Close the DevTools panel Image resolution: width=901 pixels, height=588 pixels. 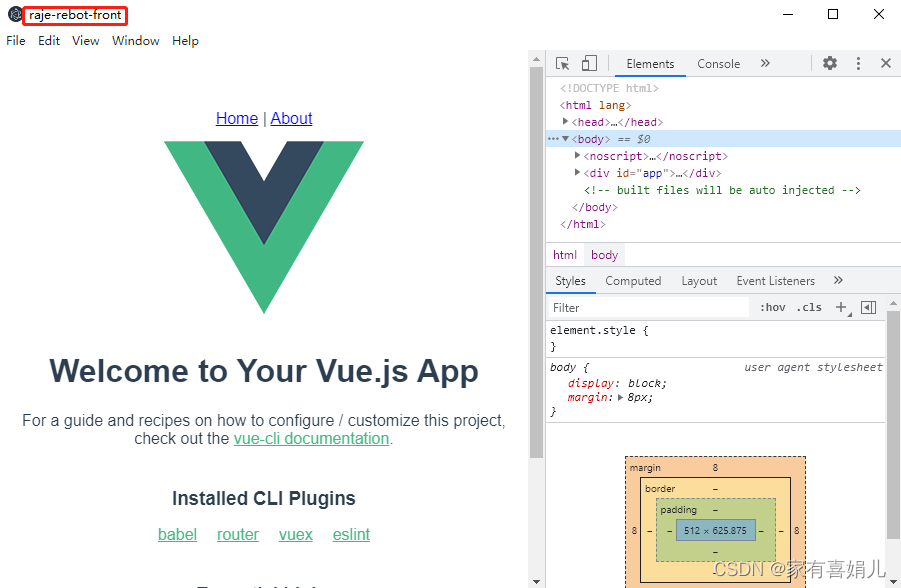[x=886, y=63]
